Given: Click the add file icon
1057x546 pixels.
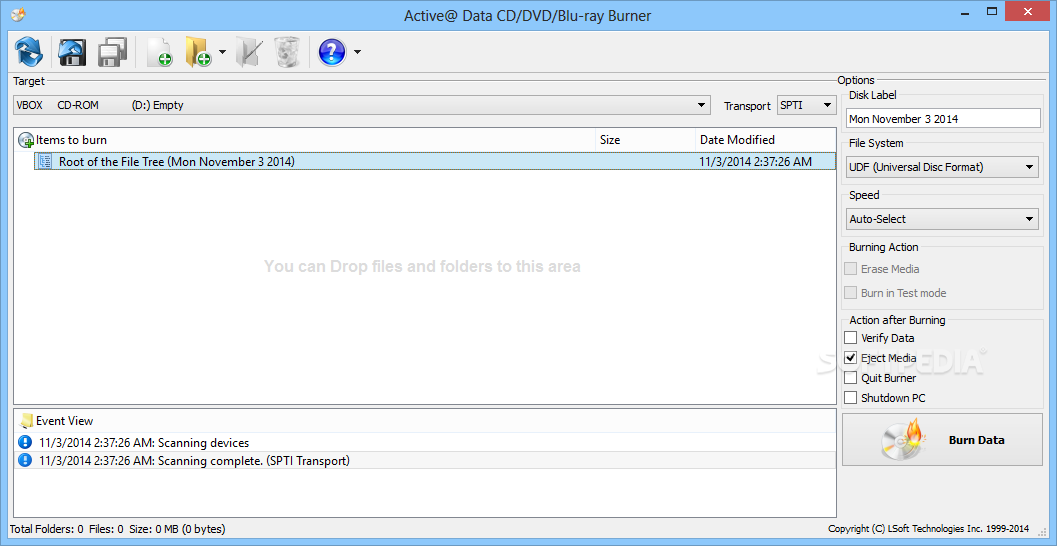Looking at the screenshot, I should click(160, 52).
